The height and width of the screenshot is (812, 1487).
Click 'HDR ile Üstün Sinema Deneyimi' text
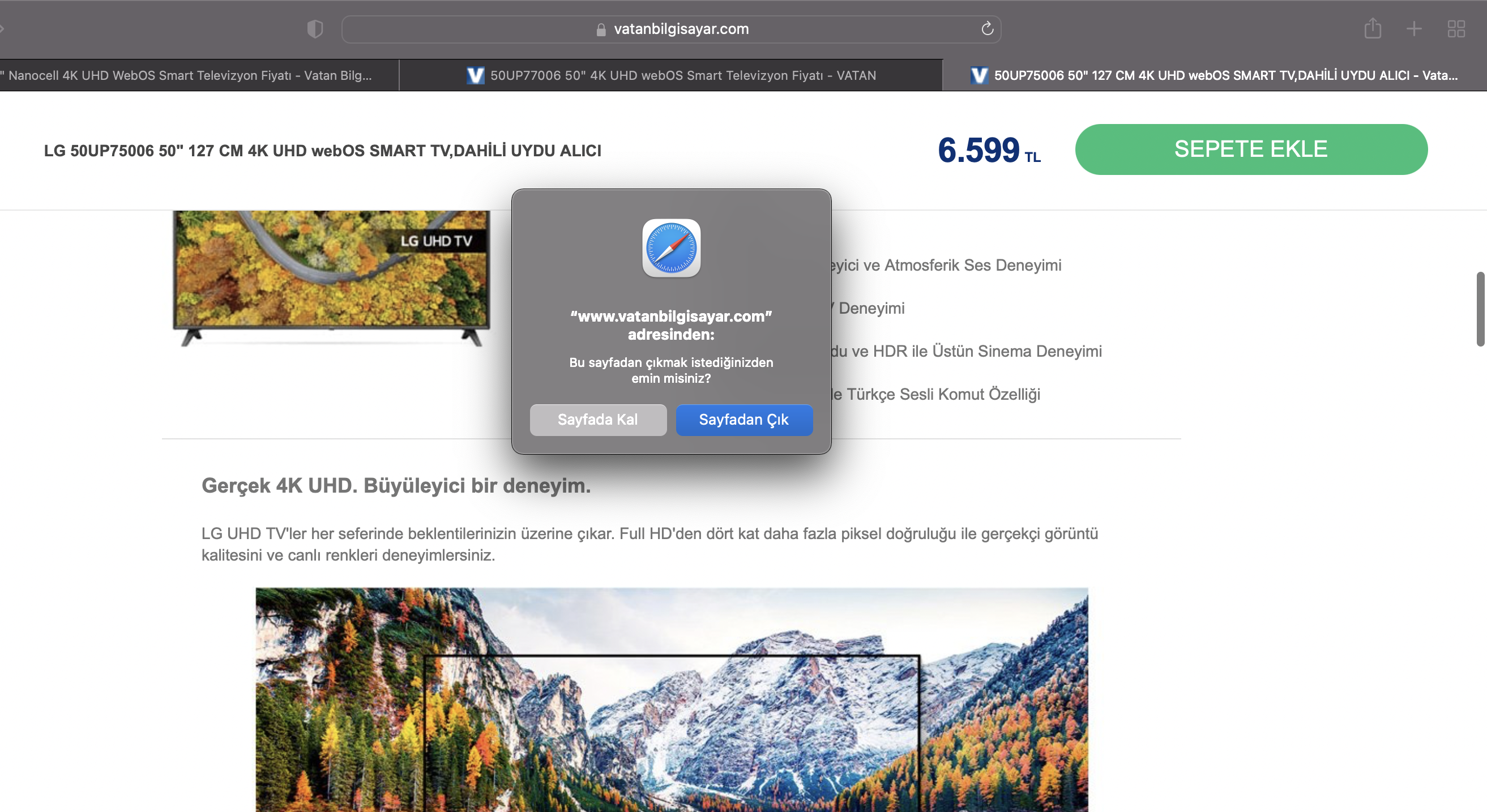[x=987, y=351]
